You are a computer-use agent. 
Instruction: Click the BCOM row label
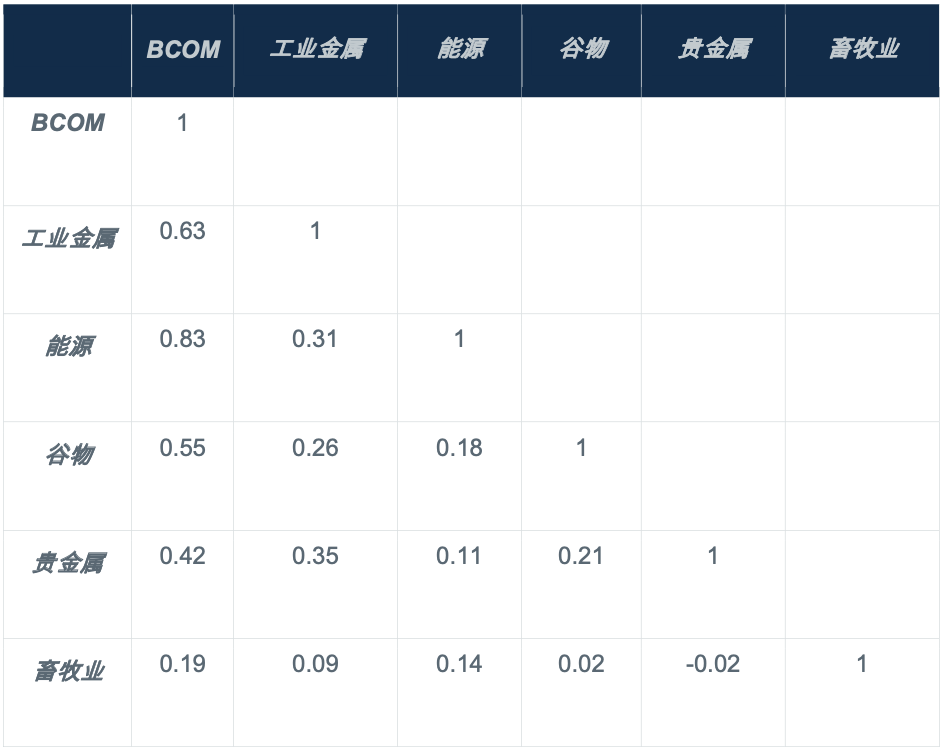click(x=67, y=123)
